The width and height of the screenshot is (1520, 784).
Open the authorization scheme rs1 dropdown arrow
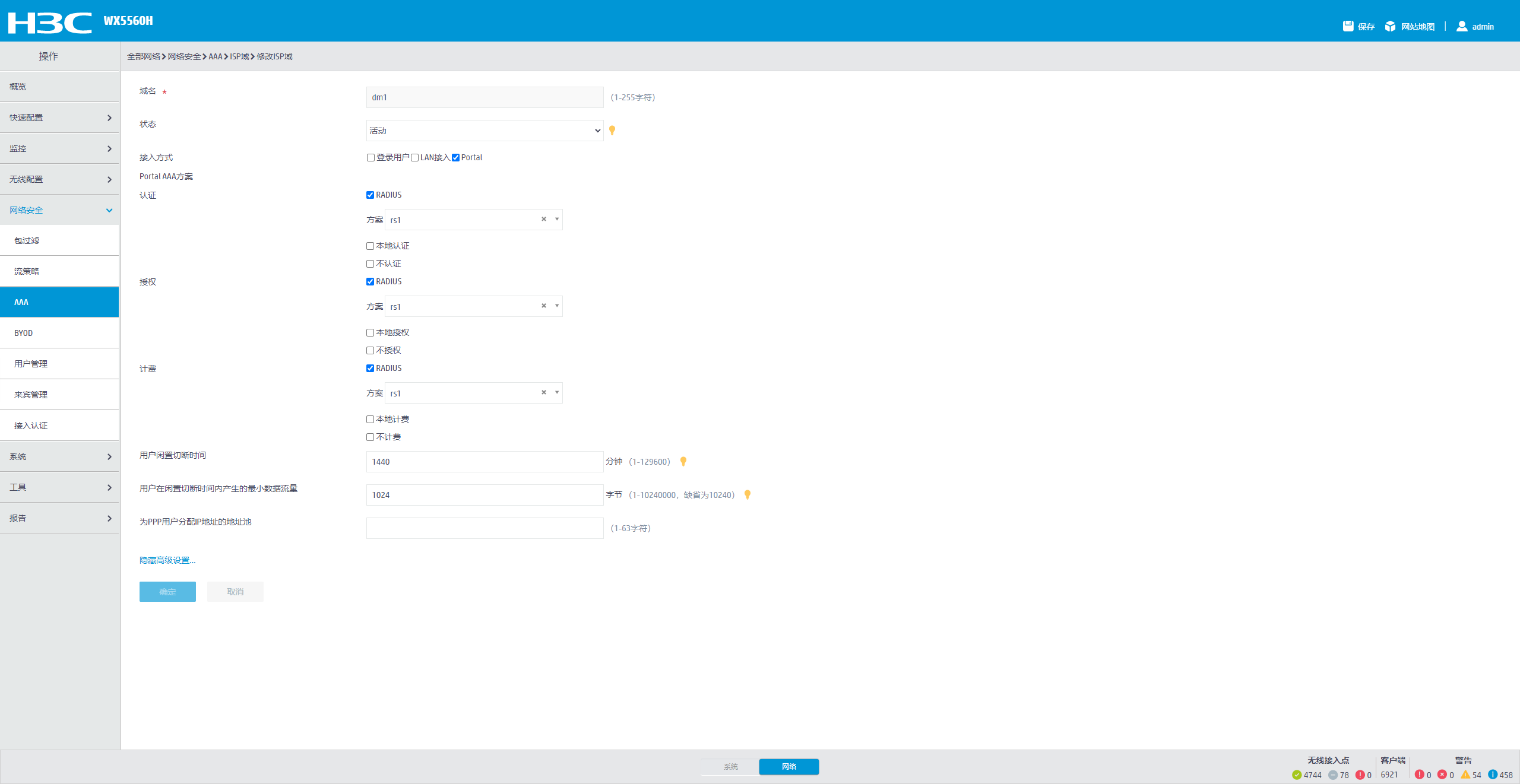click(556, 306)
